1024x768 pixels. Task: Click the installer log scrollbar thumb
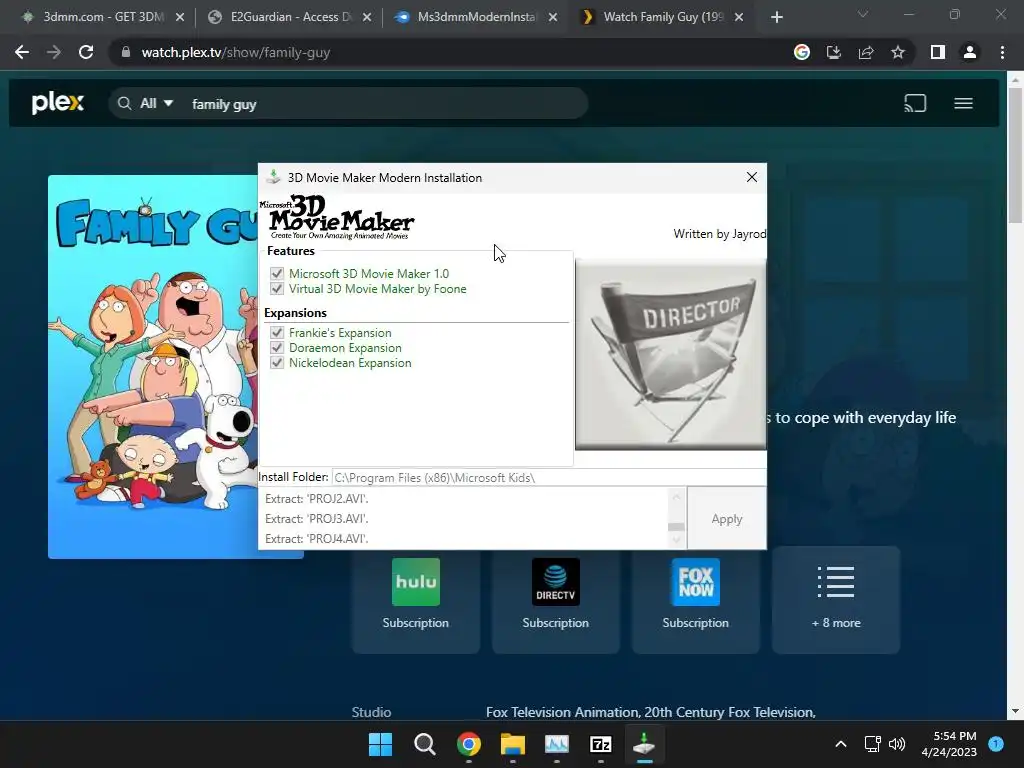676,526
